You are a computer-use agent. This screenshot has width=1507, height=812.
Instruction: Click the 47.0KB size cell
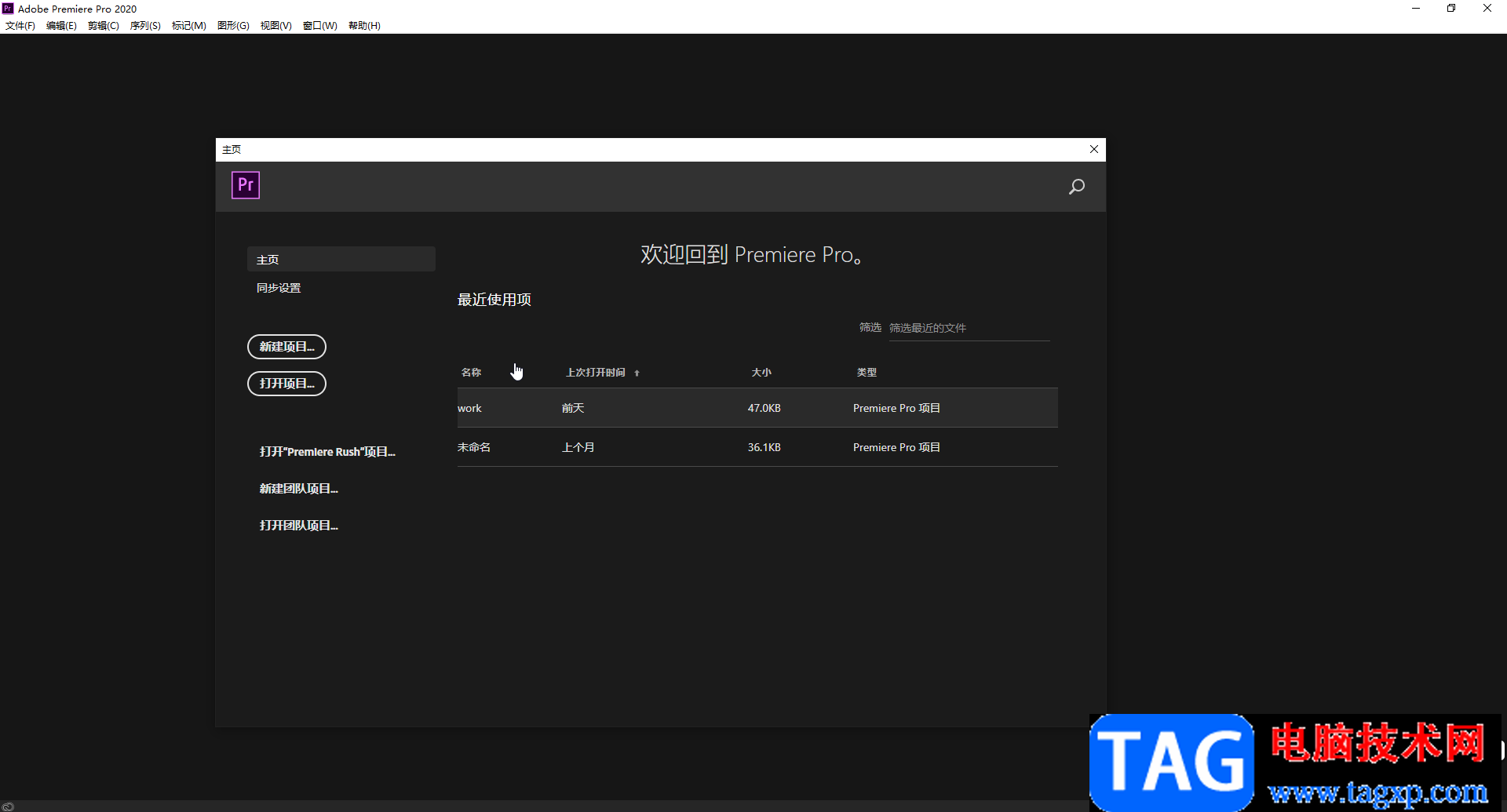(x=764, y=408)
